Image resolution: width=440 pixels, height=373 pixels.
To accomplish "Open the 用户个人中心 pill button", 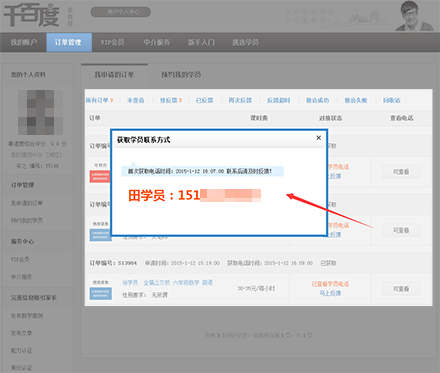I will 121,12.
